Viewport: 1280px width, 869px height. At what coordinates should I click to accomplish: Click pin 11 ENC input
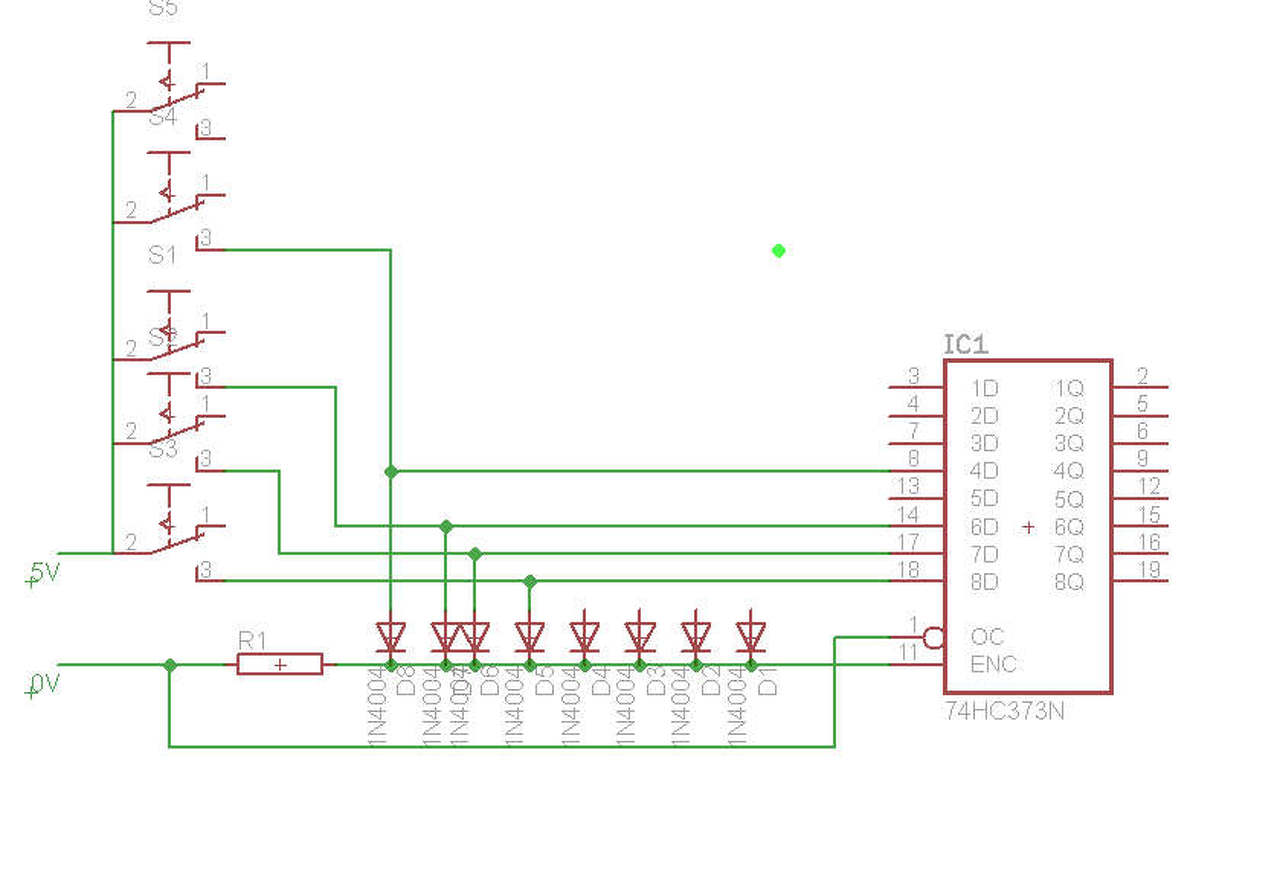point(915,664)
